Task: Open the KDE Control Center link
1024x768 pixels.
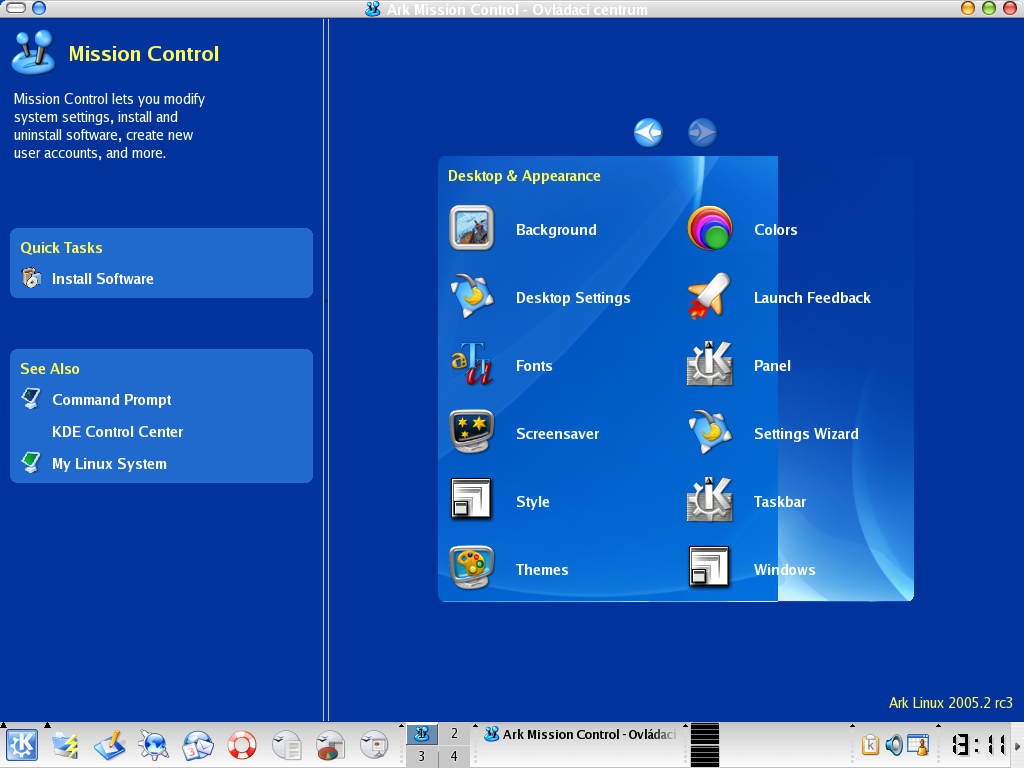Action: click(118, 432)
